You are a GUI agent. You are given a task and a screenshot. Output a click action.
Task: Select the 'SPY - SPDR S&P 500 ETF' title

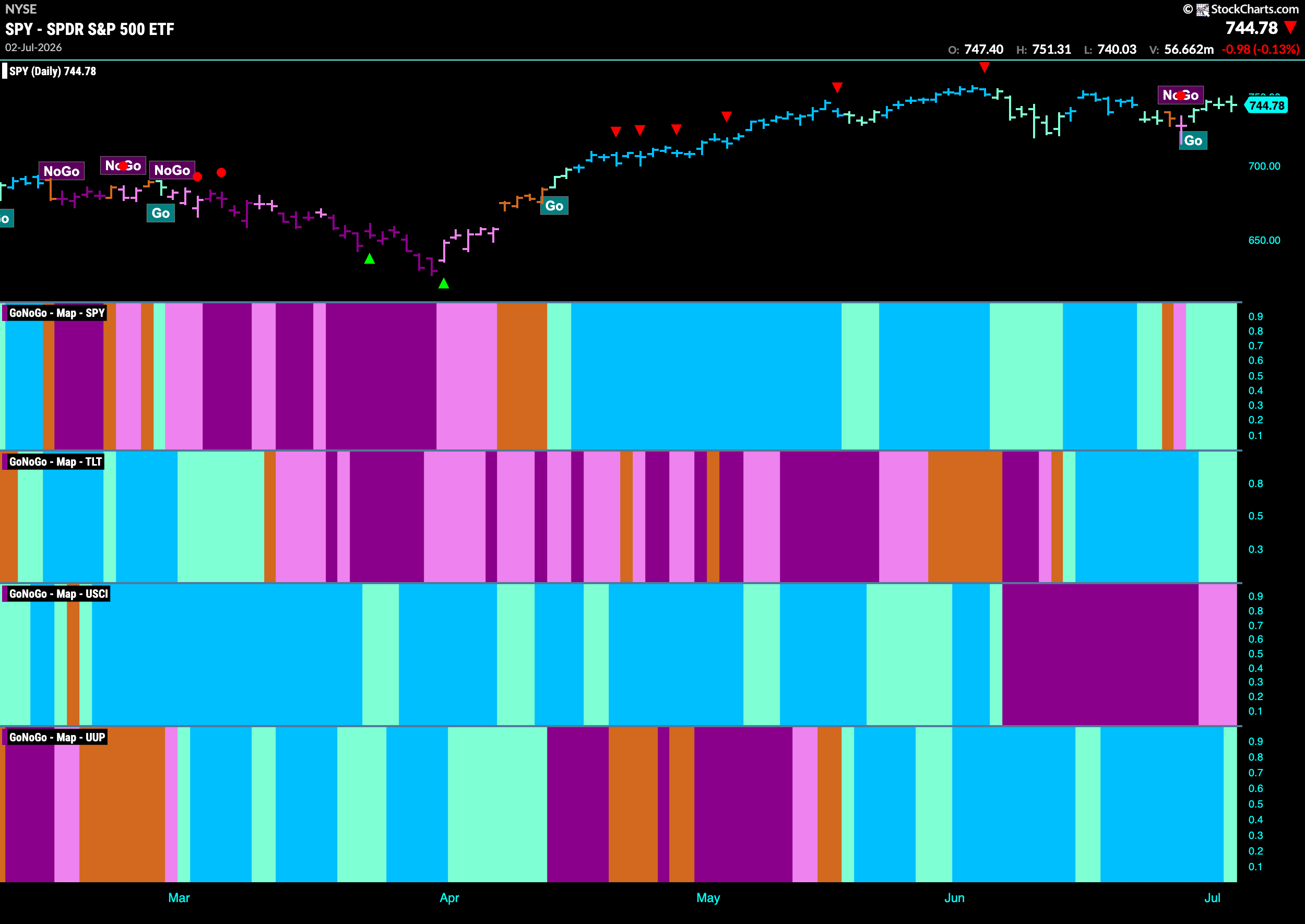point(90,29)
